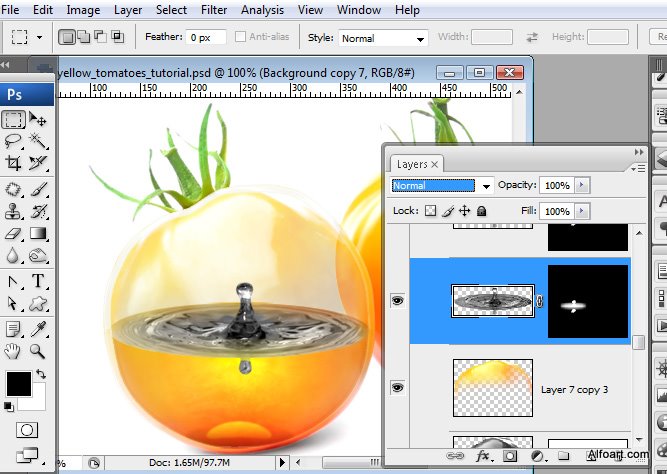Select the Eraser tool
The height and width of the screenshot is (474, 667).
pyautogui.click(x=14, y=233)
